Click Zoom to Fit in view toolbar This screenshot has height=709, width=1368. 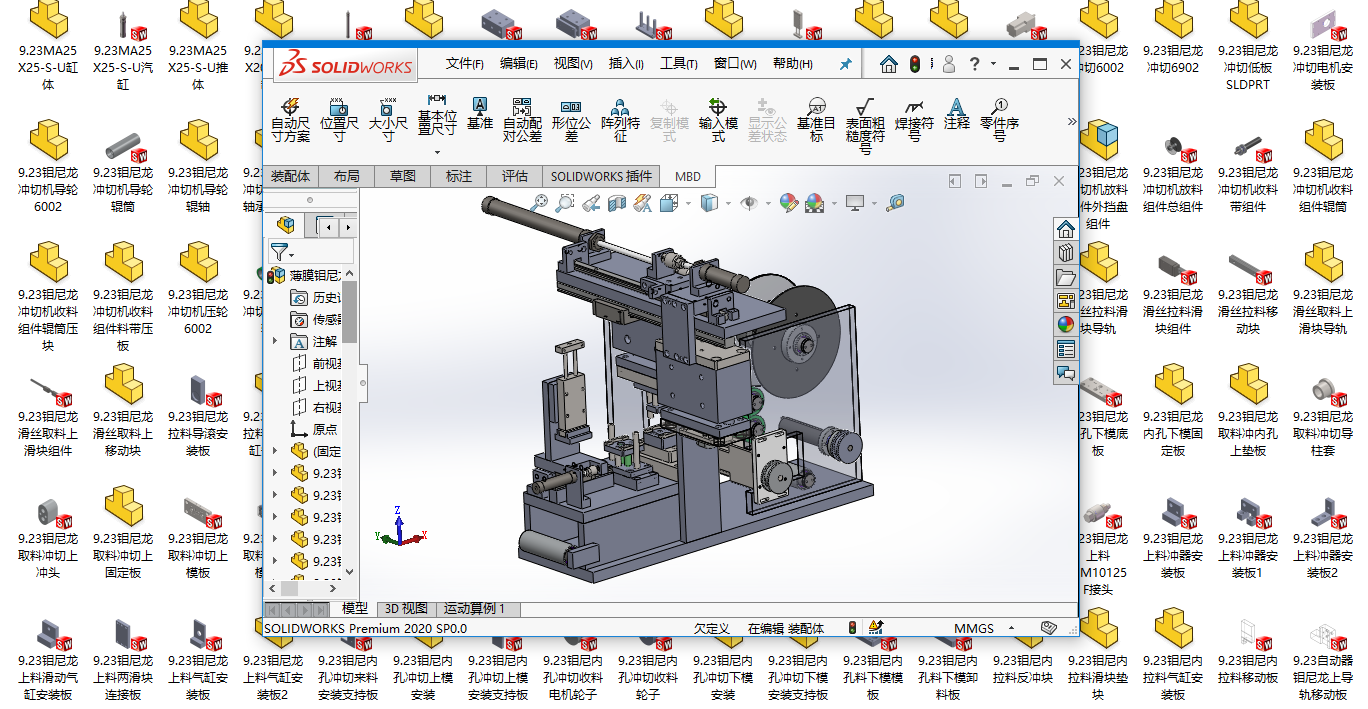click(541, 203)
